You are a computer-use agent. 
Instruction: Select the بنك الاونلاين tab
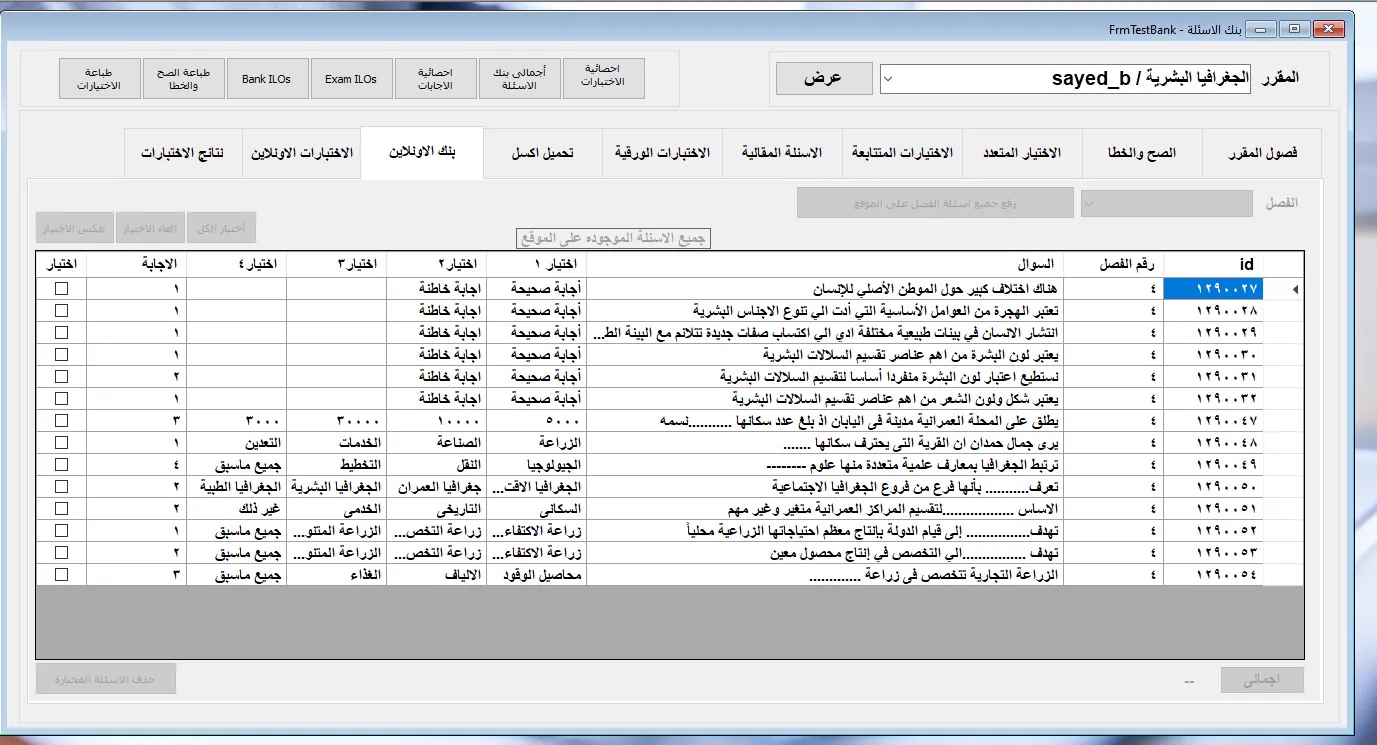pyautogui.click(x=422, y=152)
